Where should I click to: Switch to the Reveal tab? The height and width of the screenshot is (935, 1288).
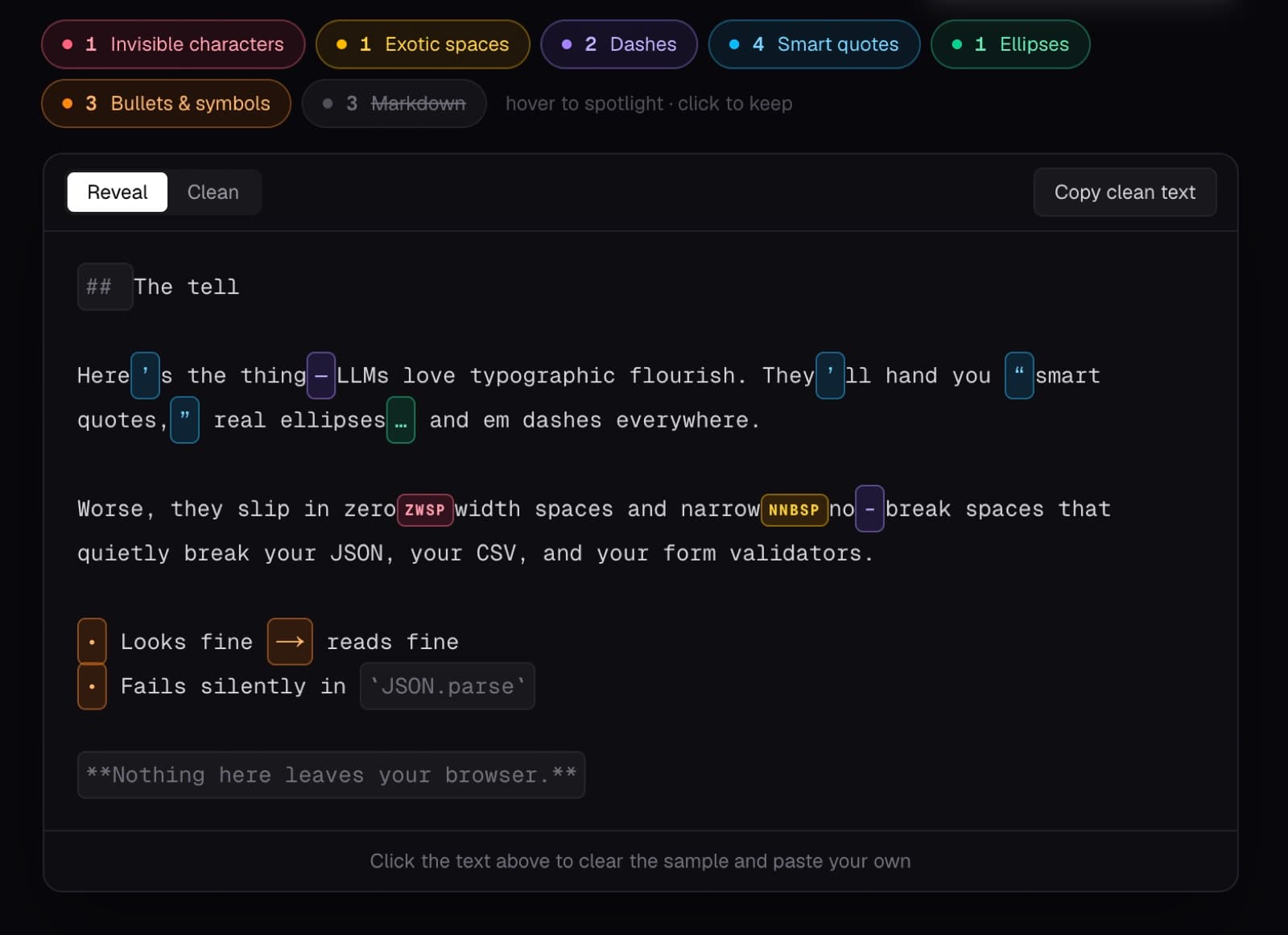click(x=118, y=192)
